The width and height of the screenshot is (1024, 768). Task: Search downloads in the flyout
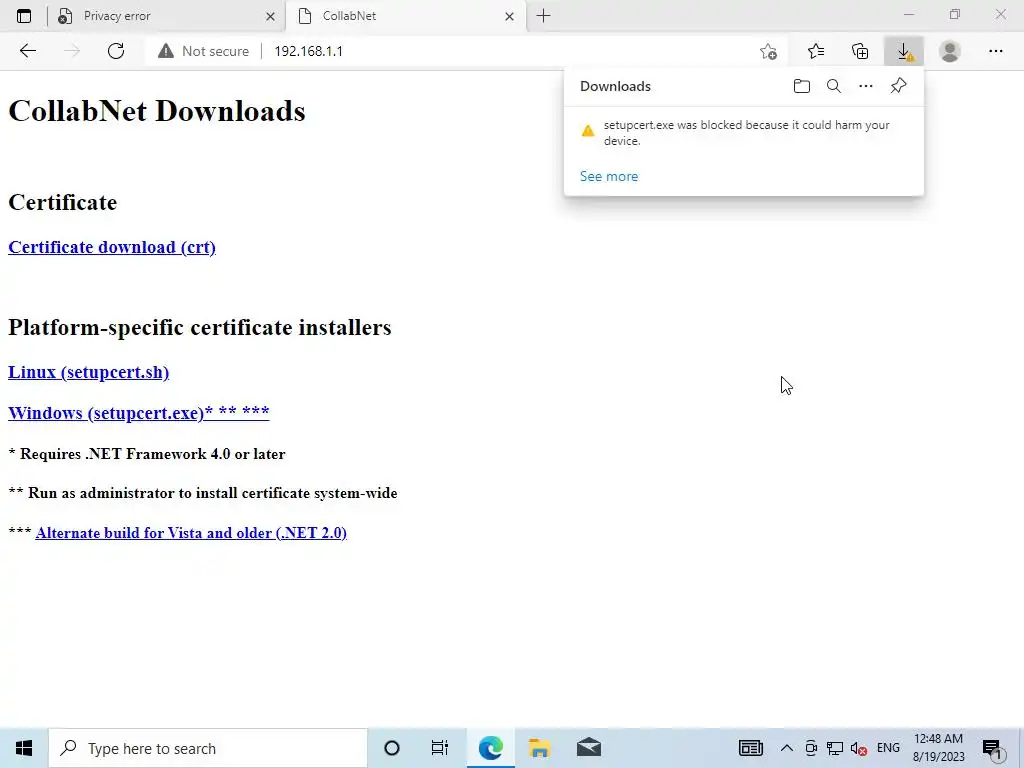[833, 86]
